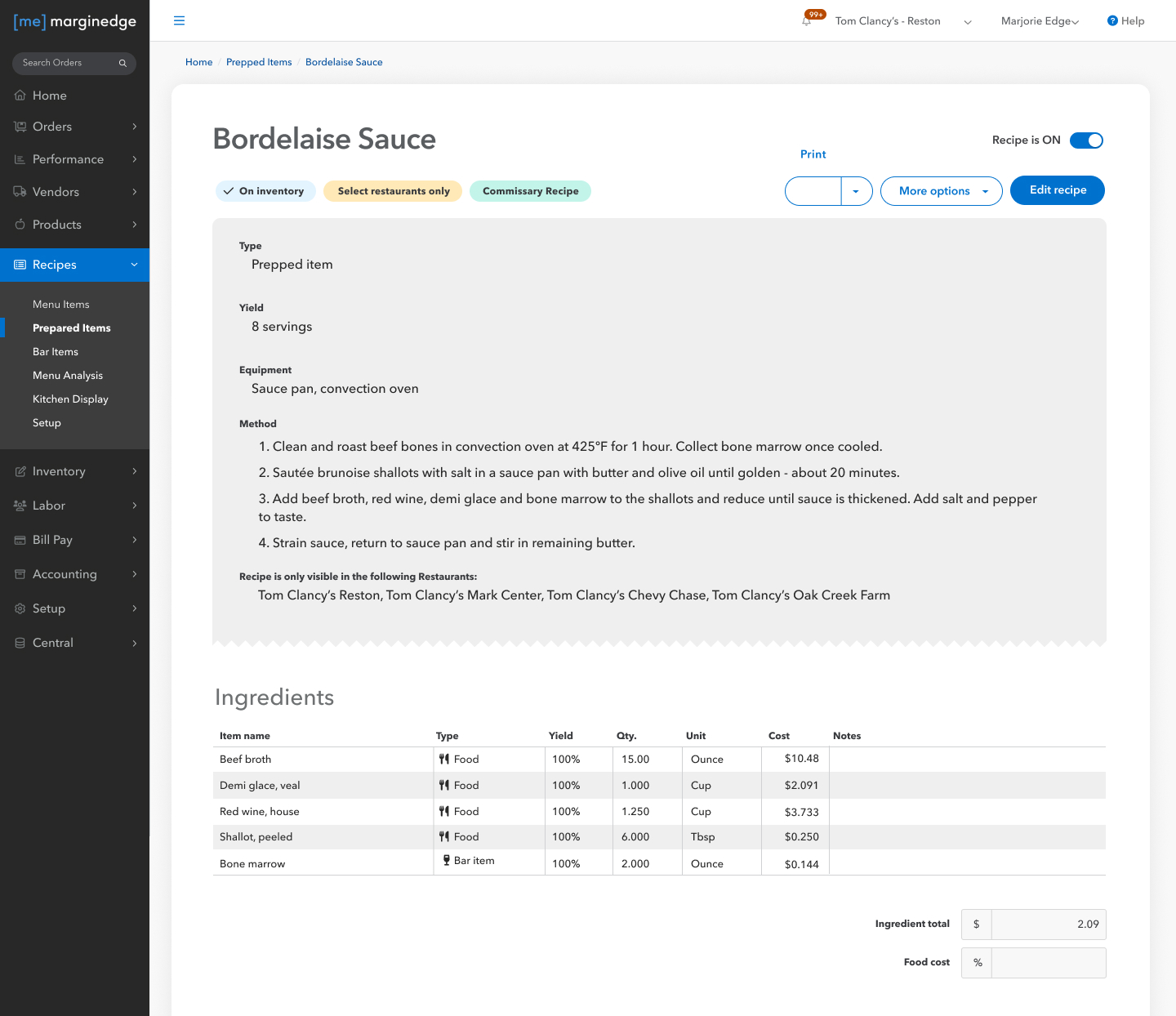Open the notifications bell icon
1176x1016 pixels.
pos(807,21)
